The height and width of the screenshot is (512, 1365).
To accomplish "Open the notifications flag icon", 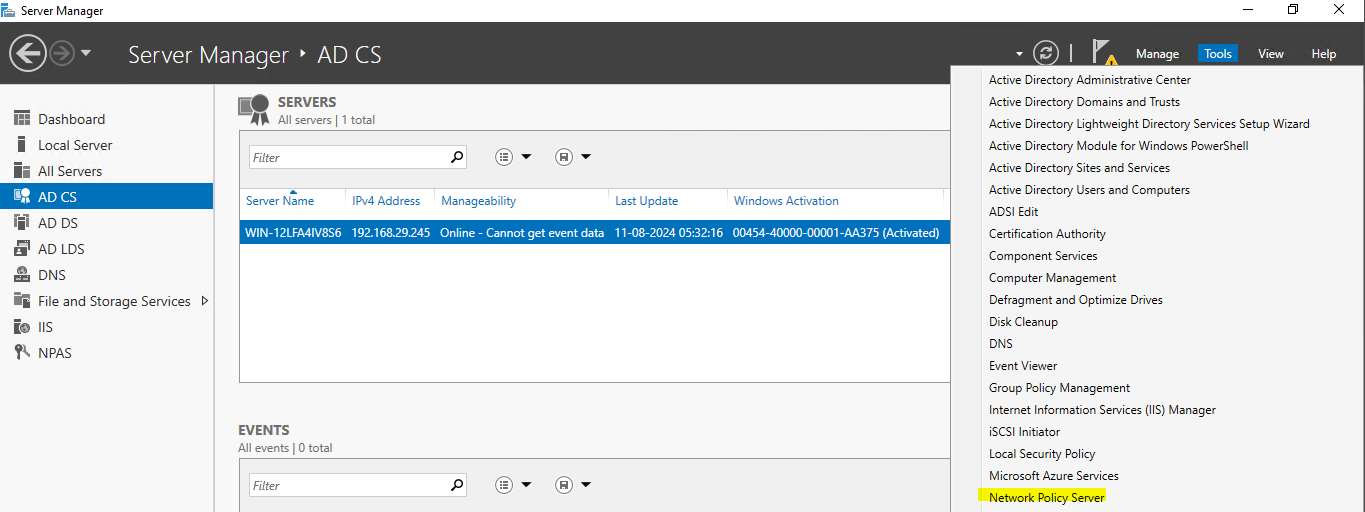I will click(x=1102, y=52).
